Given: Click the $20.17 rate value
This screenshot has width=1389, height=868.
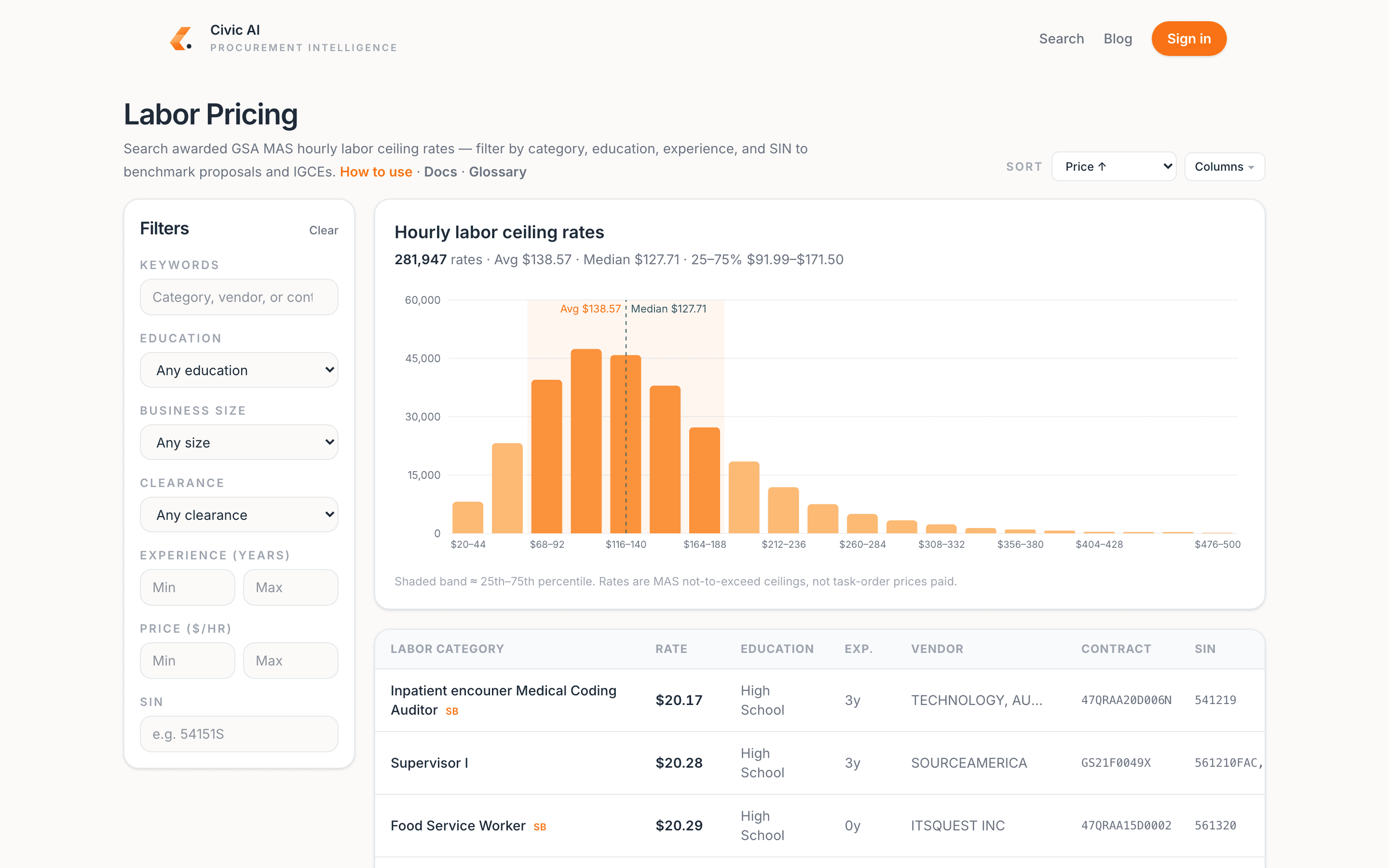Looking at the screenshot, I should coord(679,700).
